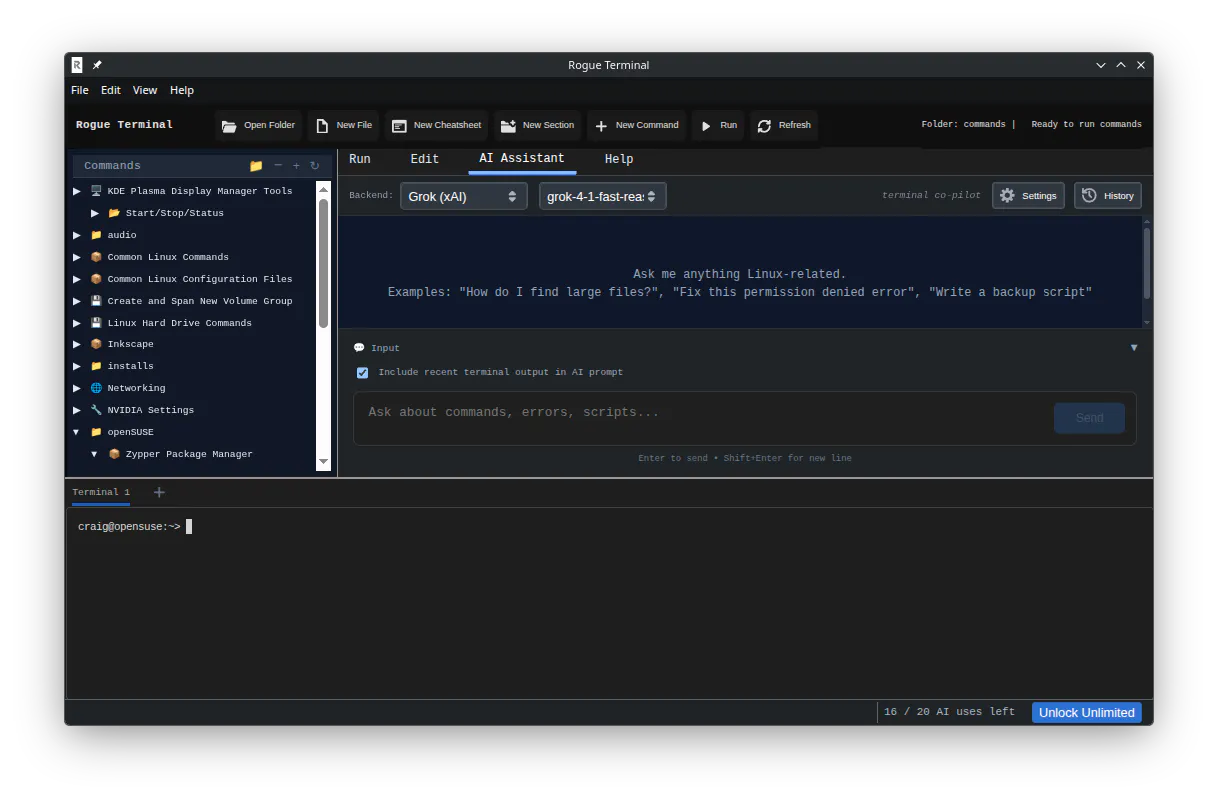Click the New Cheatsheet icon
The image size is (1218, 802).
point(399,126)
